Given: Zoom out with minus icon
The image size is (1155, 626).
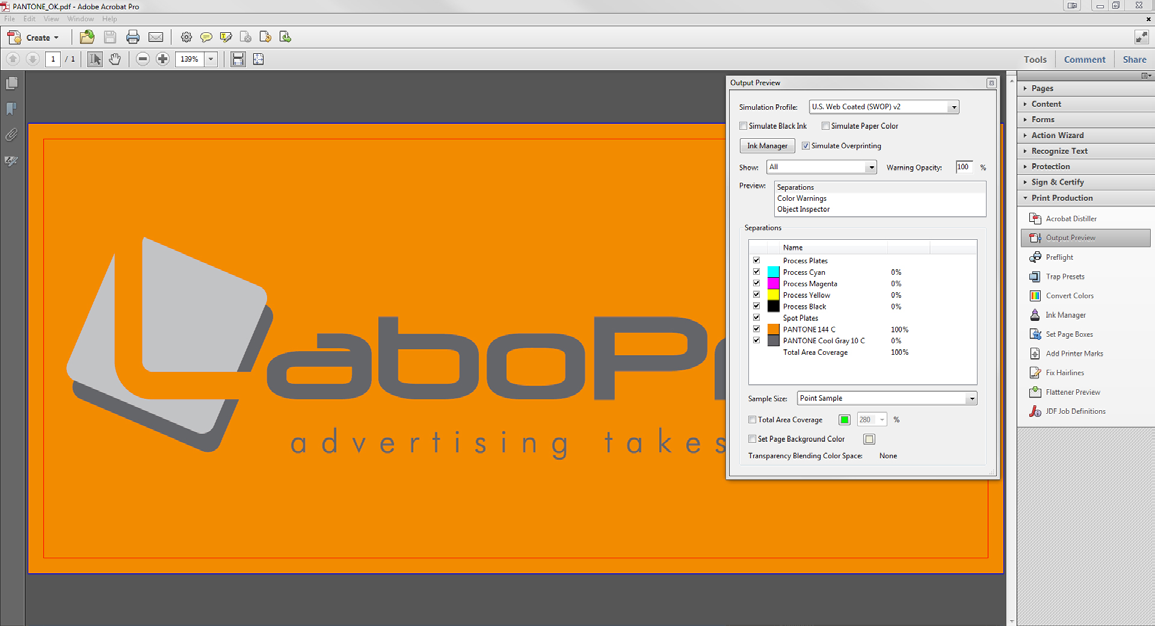Looking at the screenshot, I should (x=143, y=59).
